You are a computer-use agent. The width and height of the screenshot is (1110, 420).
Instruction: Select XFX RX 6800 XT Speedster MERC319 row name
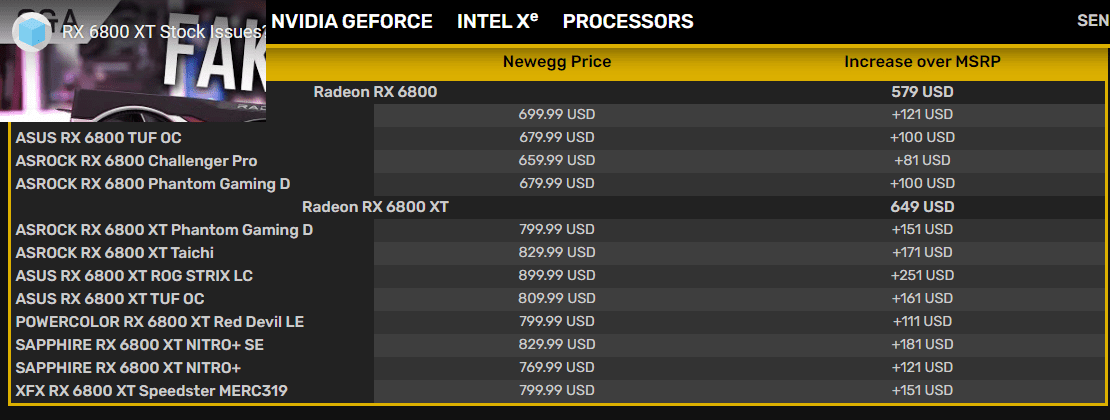click(151, 390)
